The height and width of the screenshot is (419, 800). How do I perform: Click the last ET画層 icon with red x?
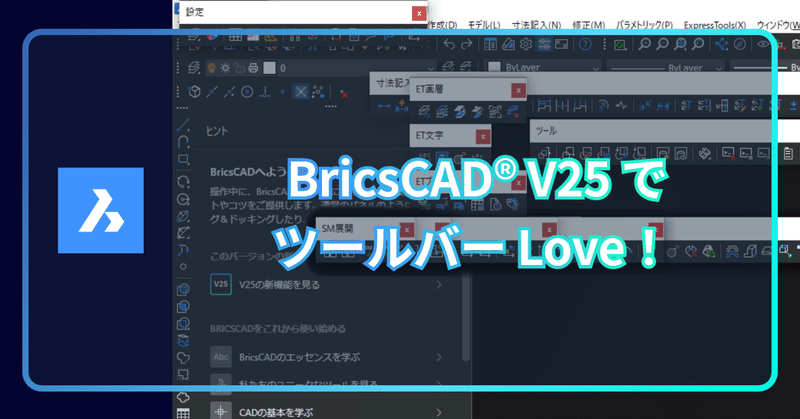click(513, 111)
